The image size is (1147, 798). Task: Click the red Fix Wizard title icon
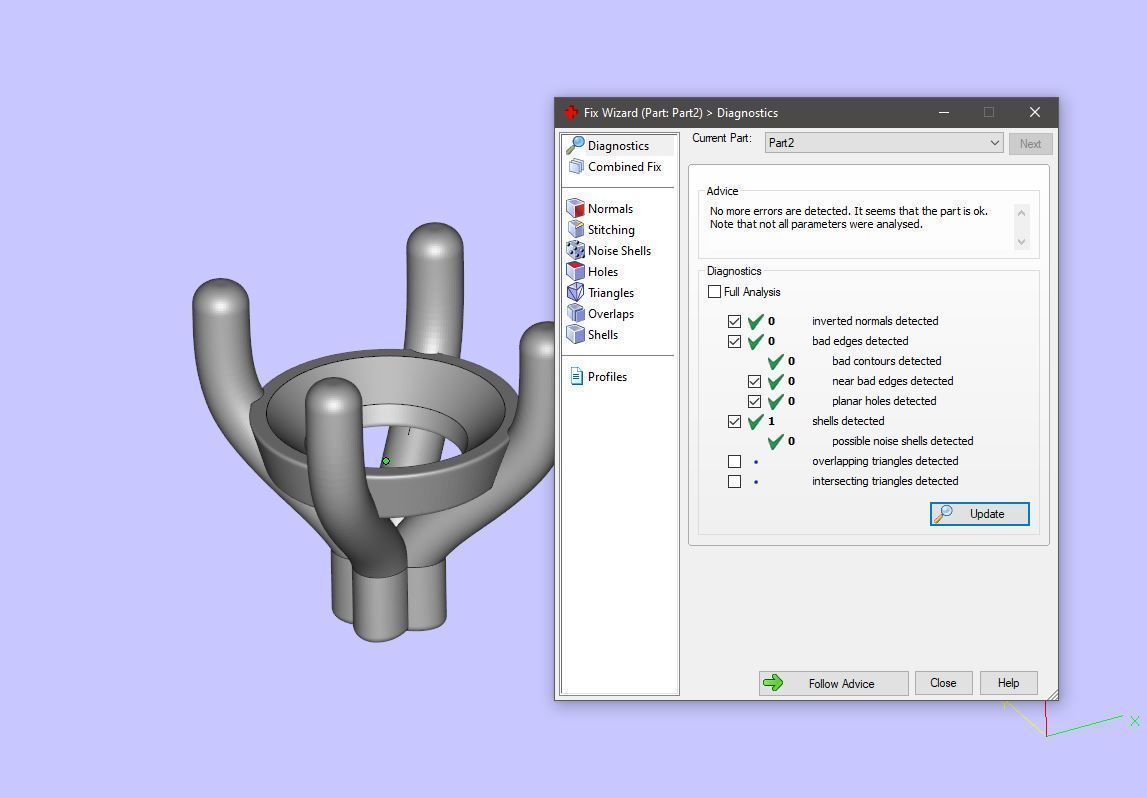point(571,113)
